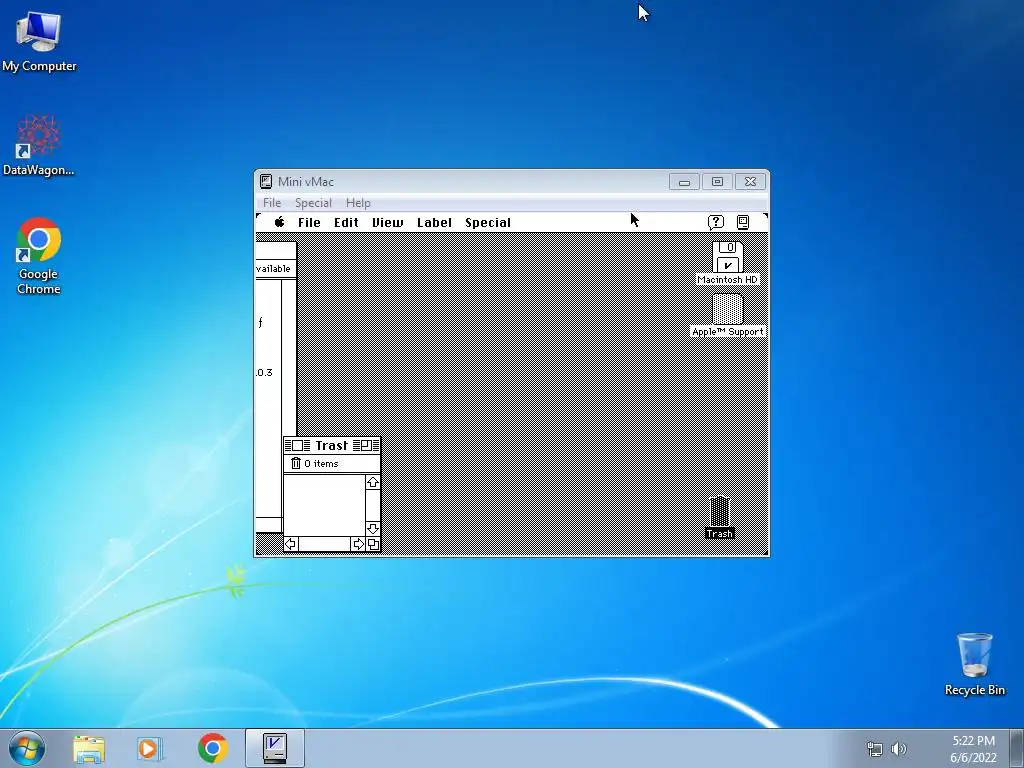Click the down scroll arrow in Trash window

373,528
